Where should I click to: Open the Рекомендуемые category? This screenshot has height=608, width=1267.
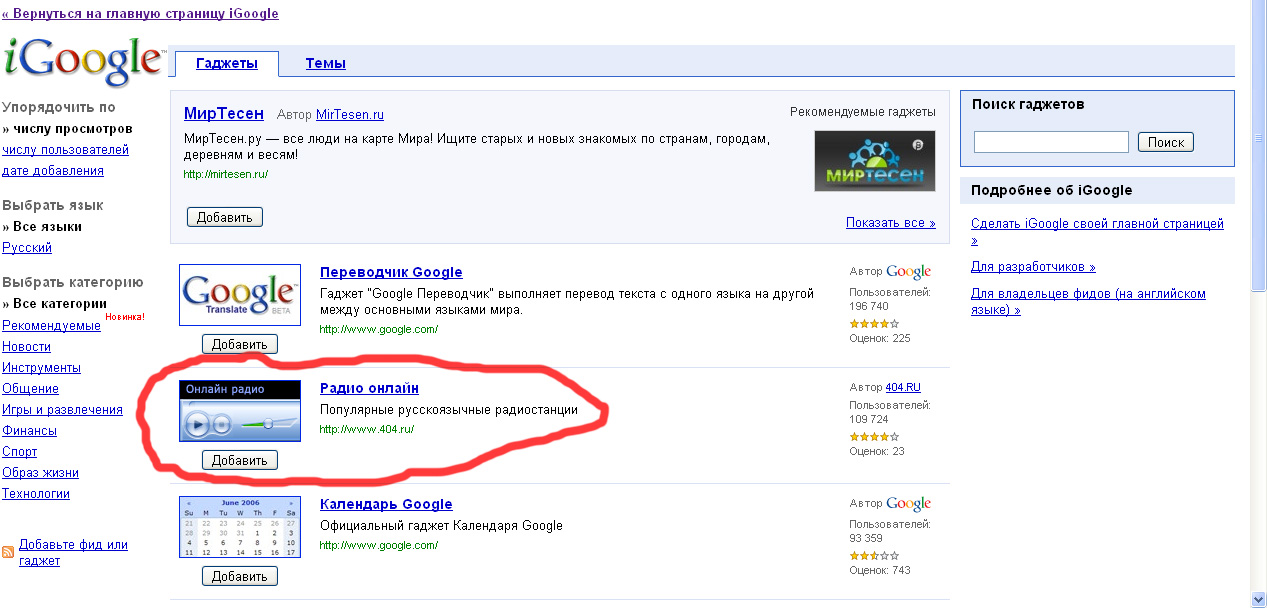[51, 326]
